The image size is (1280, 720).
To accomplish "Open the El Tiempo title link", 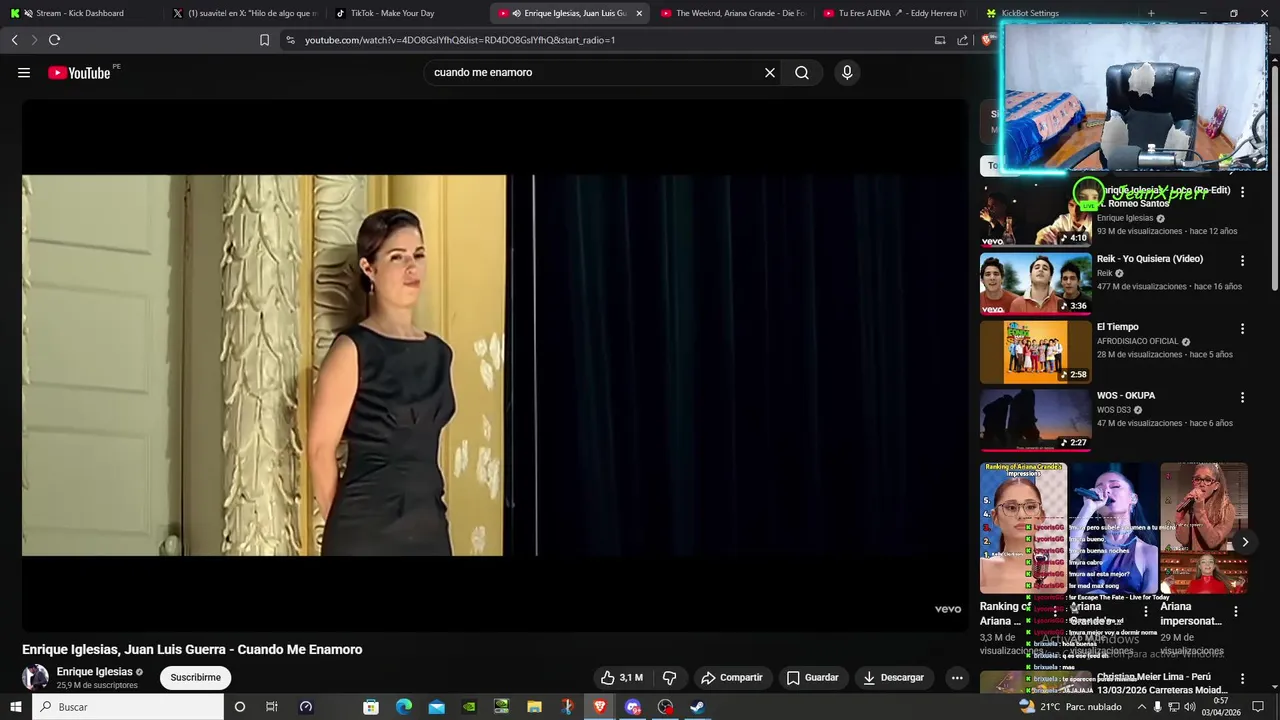I will click(1118, 327).
